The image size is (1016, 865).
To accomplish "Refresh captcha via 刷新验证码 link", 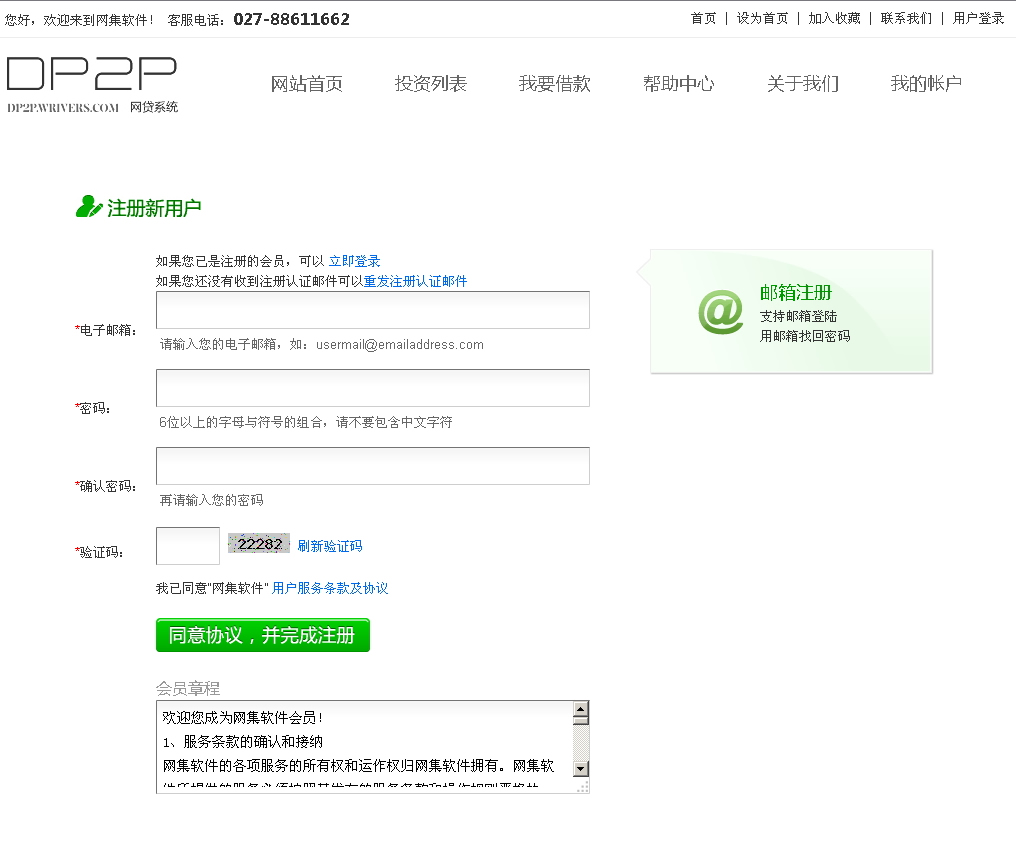I will 330,546.
